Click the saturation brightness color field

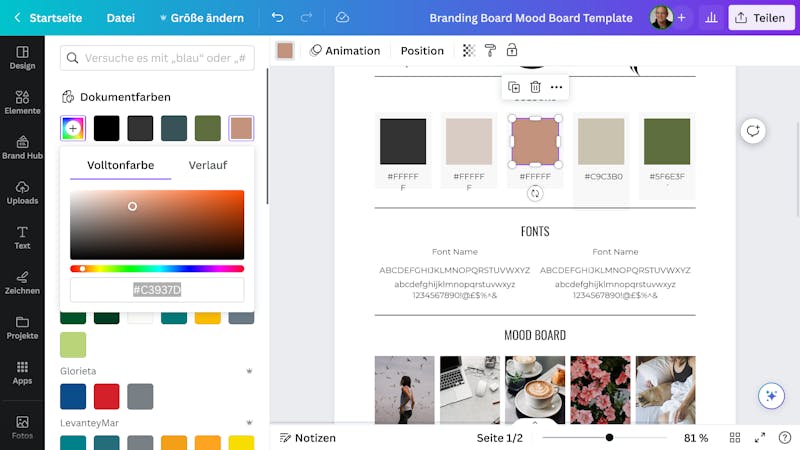click(x=157, y=225)
